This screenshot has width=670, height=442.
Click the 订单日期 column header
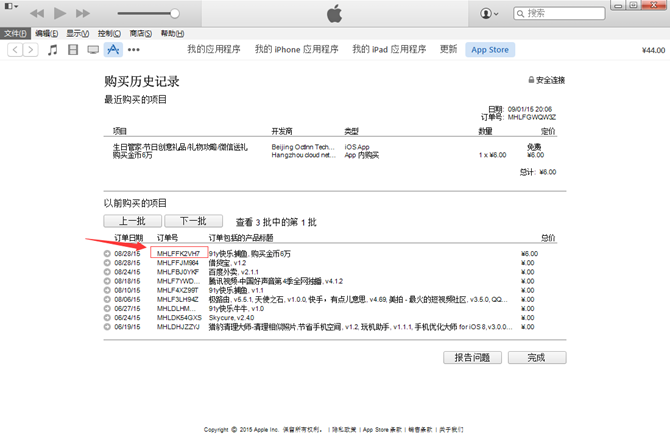coord(129,238)
